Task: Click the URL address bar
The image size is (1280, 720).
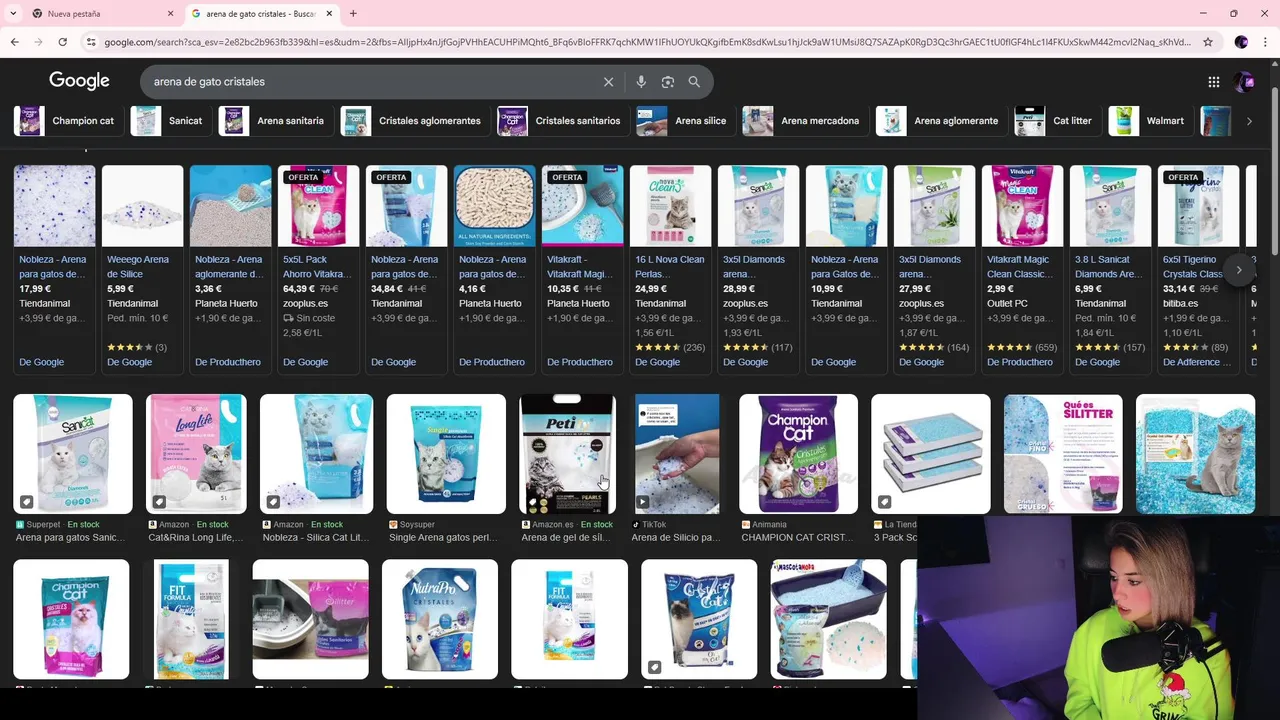Action: [648, 42]
